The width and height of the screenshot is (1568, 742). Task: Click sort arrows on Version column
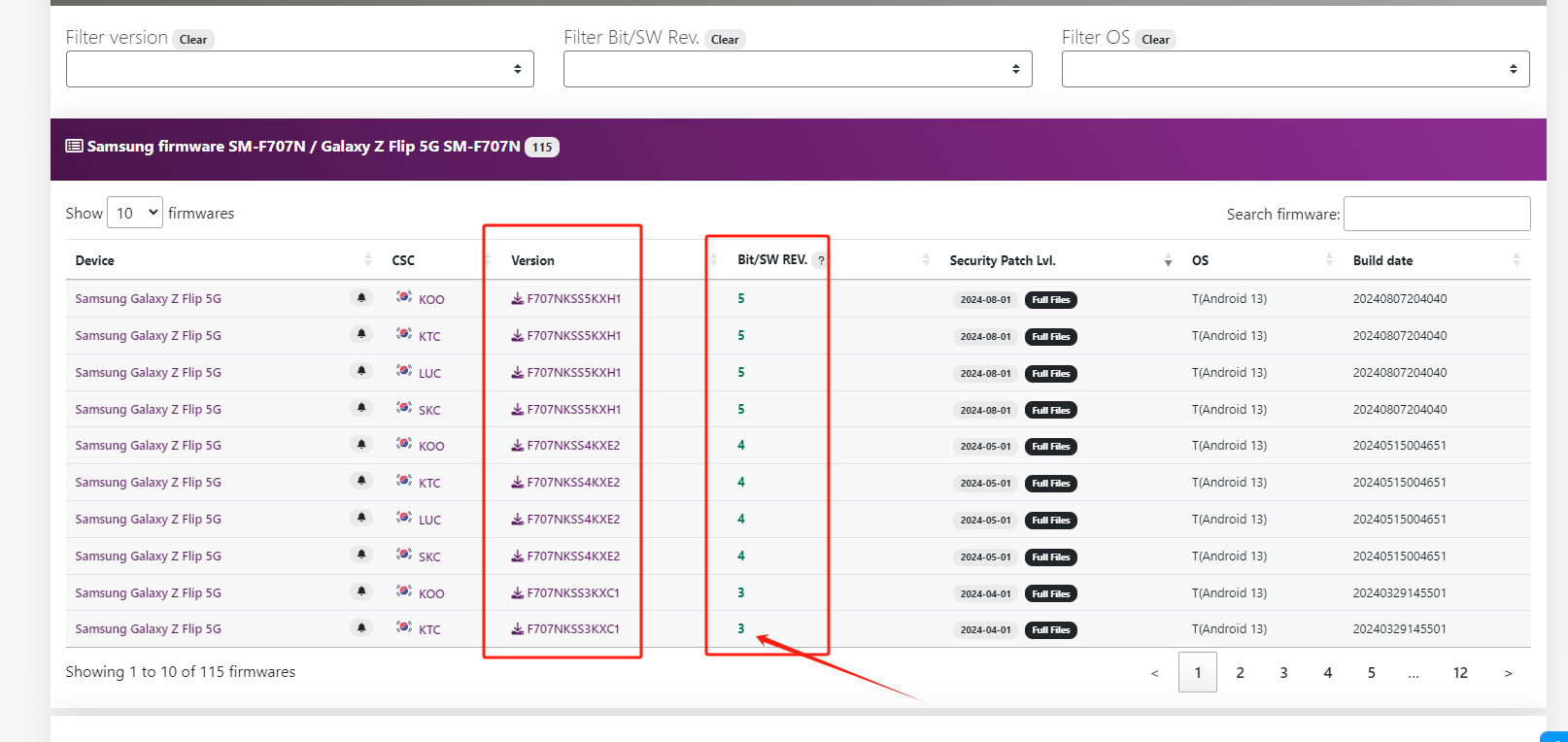714,259
